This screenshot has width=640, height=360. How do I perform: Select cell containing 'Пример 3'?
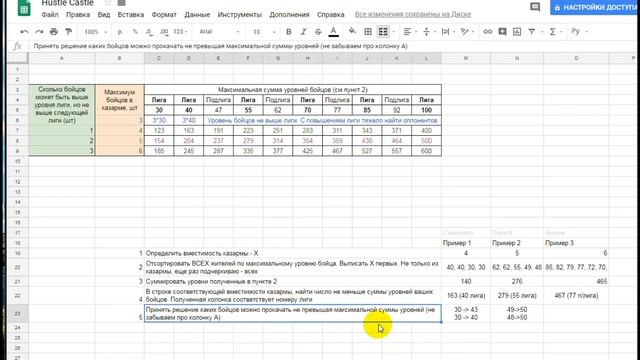click(x=576, y=243)
